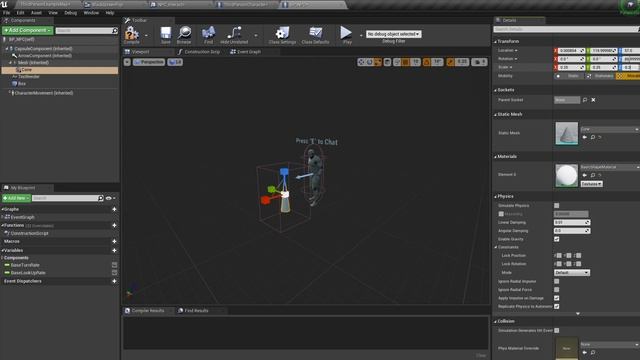Toggle Apply Impulse on Damage checkbox

click(556, 298)
